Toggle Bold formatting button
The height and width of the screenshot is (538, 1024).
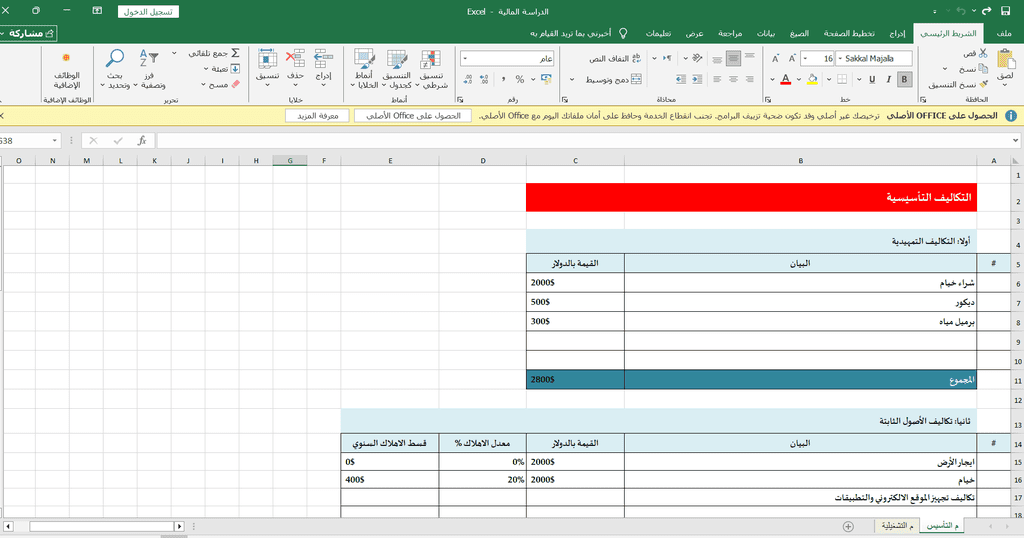tap(905, 79)
